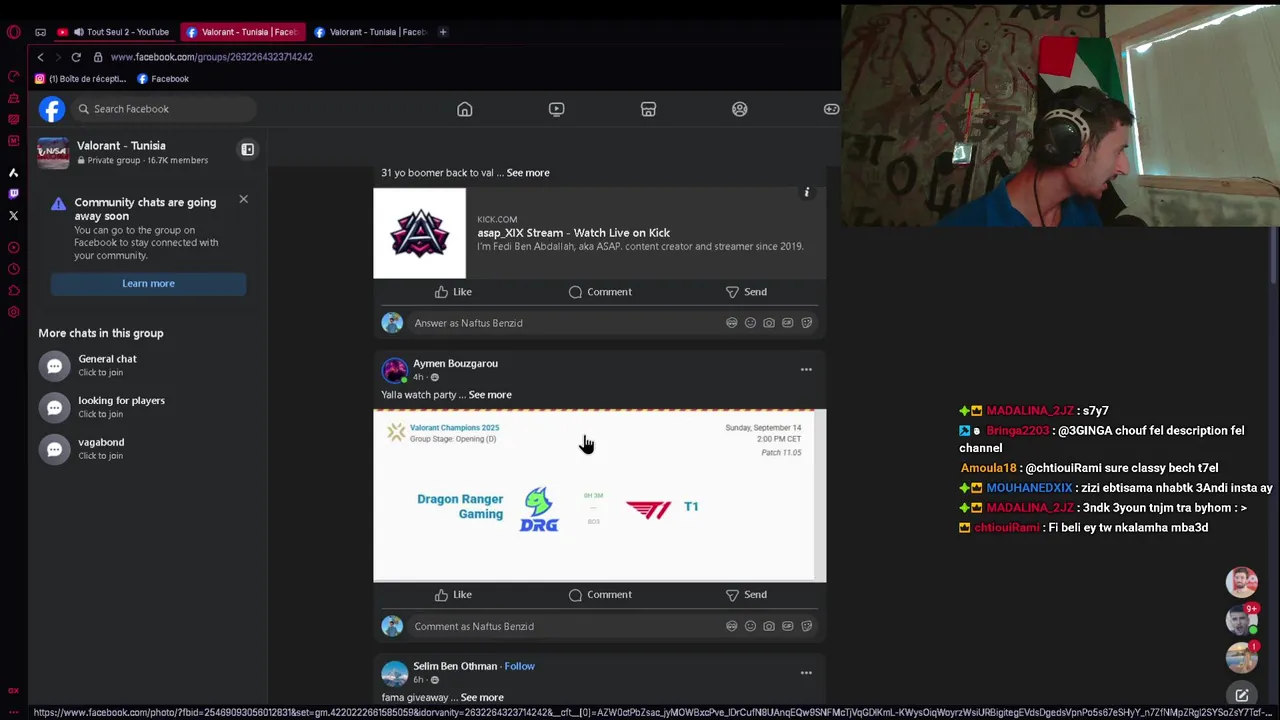The height and width of the screenshot is (720, 1280).
Task: Open Facebook Groups icon in top nav
Action: coord(739,109)
